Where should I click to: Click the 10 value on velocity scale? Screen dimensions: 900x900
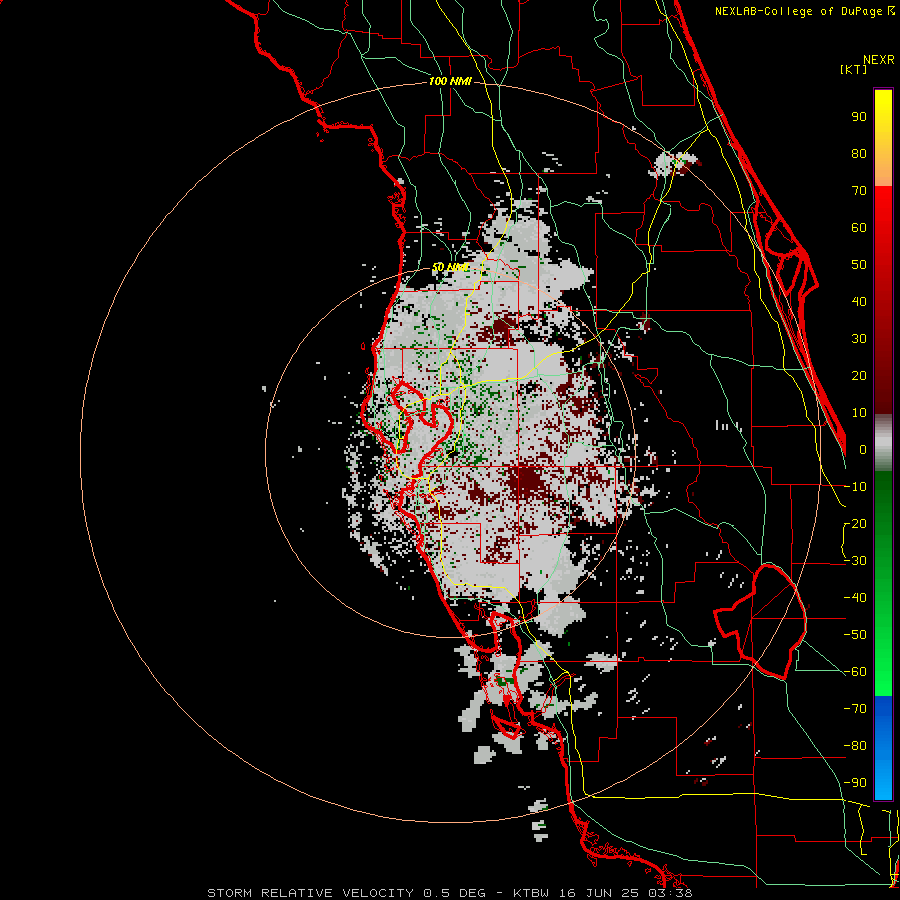[x=859, y=413]
